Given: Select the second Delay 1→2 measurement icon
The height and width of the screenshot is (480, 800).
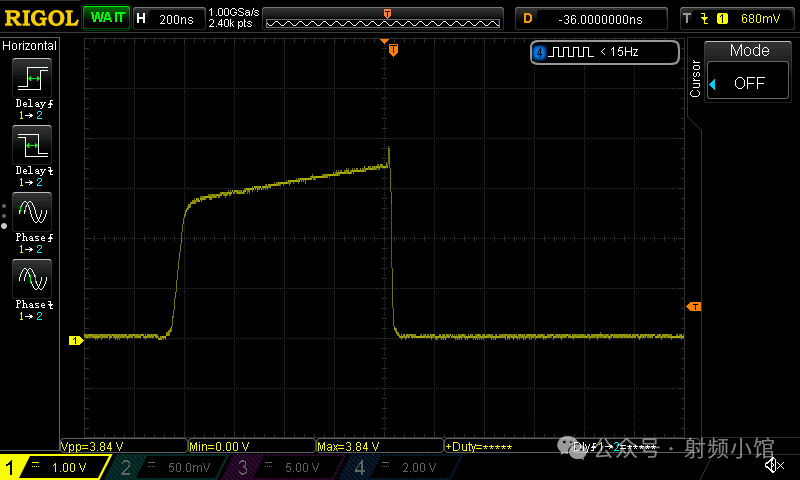Looking at the screenshot, I should click(32, 146).
